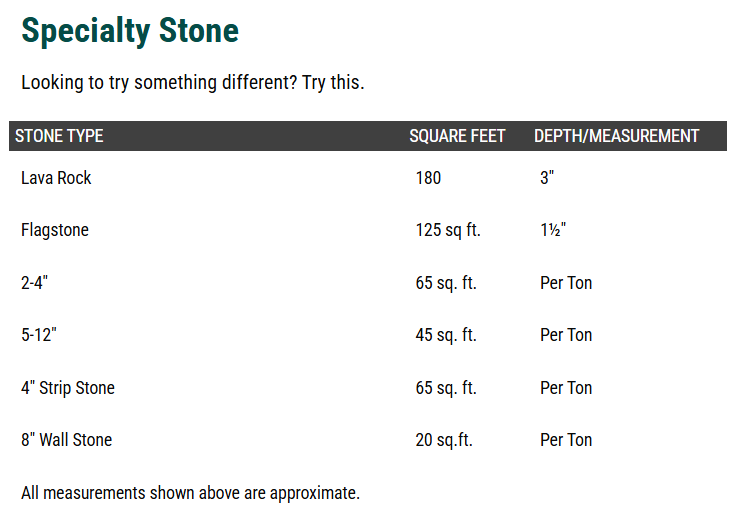Select the 4" Strip Stone cell
Viewport: 756px width, 526px height.
[x=68, y=388]
